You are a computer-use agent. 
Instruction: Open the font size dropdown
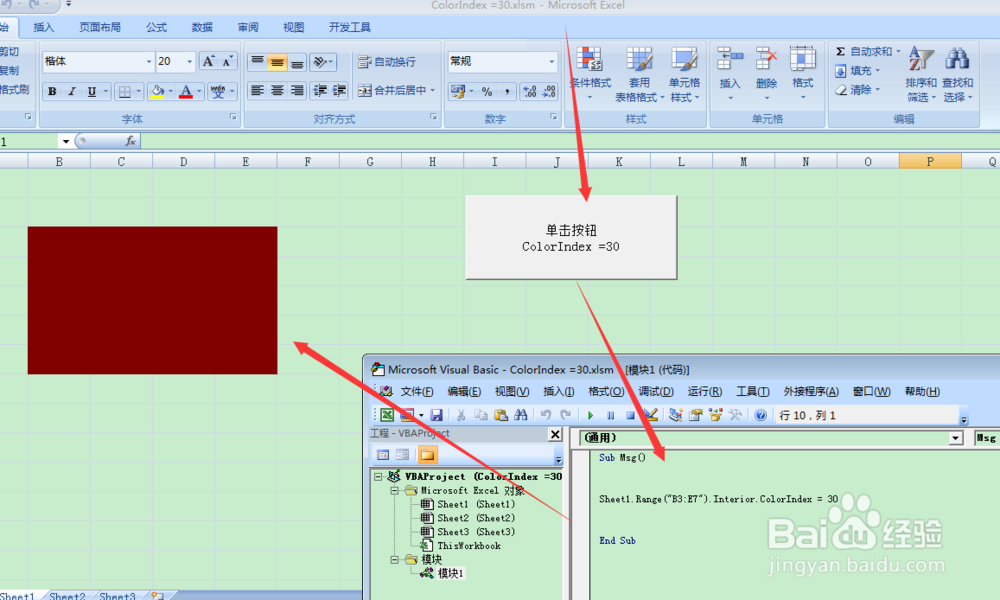pos(189,61)
